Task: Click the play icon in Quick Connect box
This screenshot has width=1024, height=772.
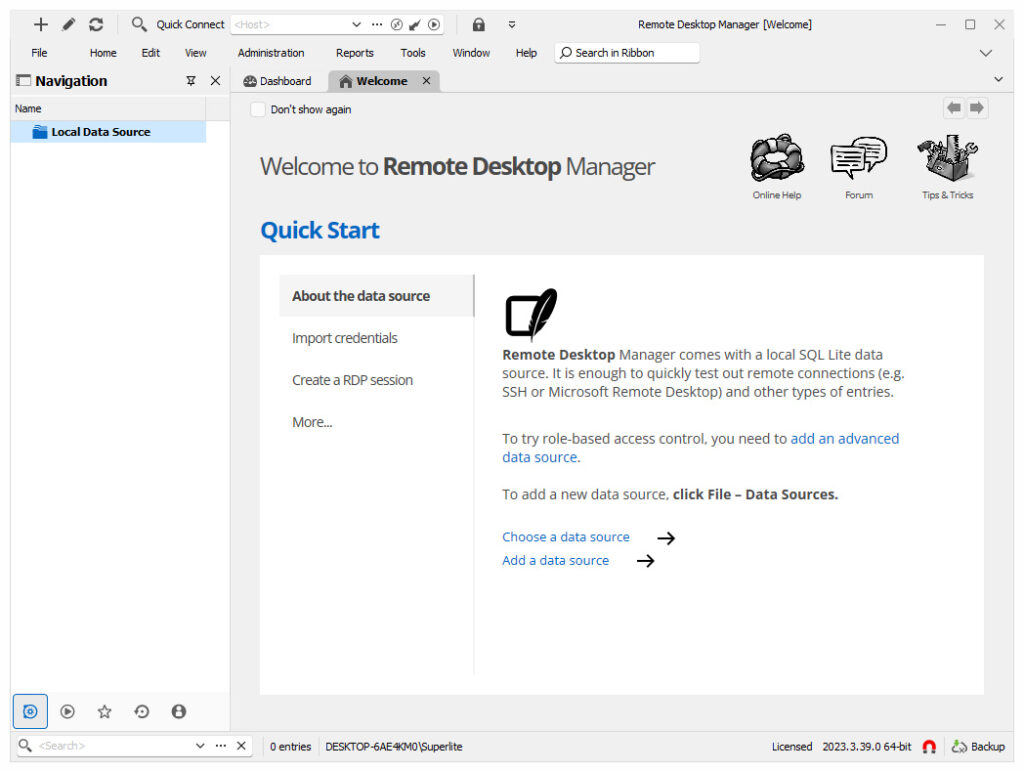Action: coord(434,25)
